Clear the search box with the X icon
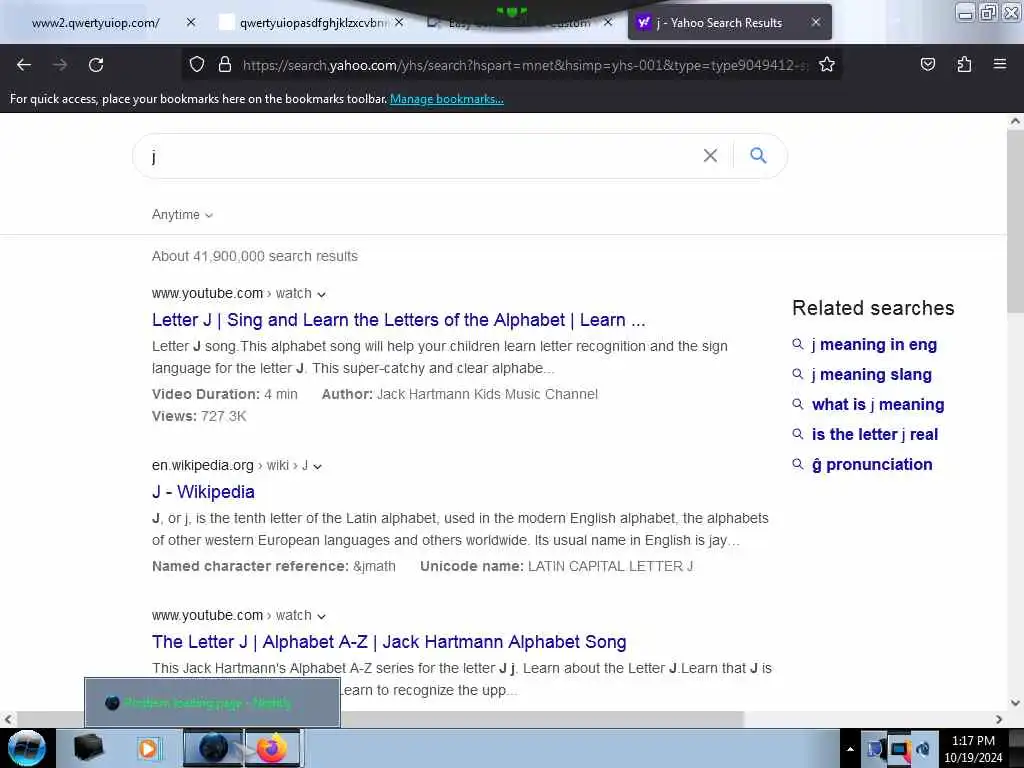Screen dimensions: 1024x768 pos(710,155)
